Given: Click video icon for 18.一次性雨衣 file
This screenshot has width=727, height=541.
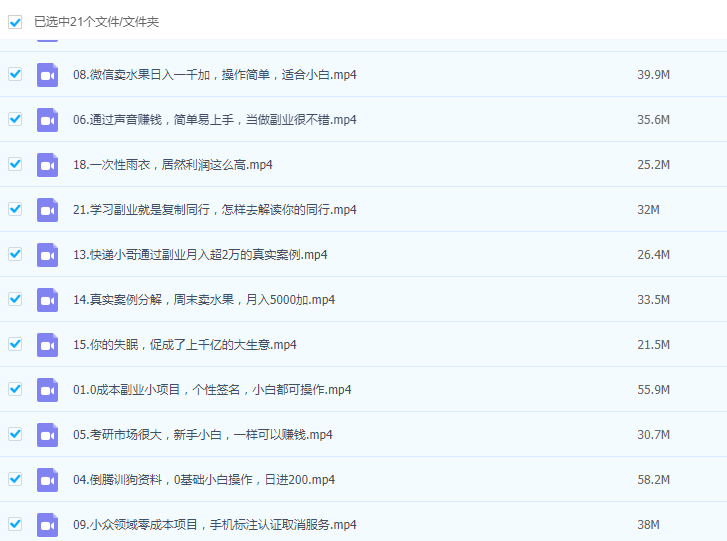Looking at the screenshot, I should pyautogui.click(x=47, y=165).
